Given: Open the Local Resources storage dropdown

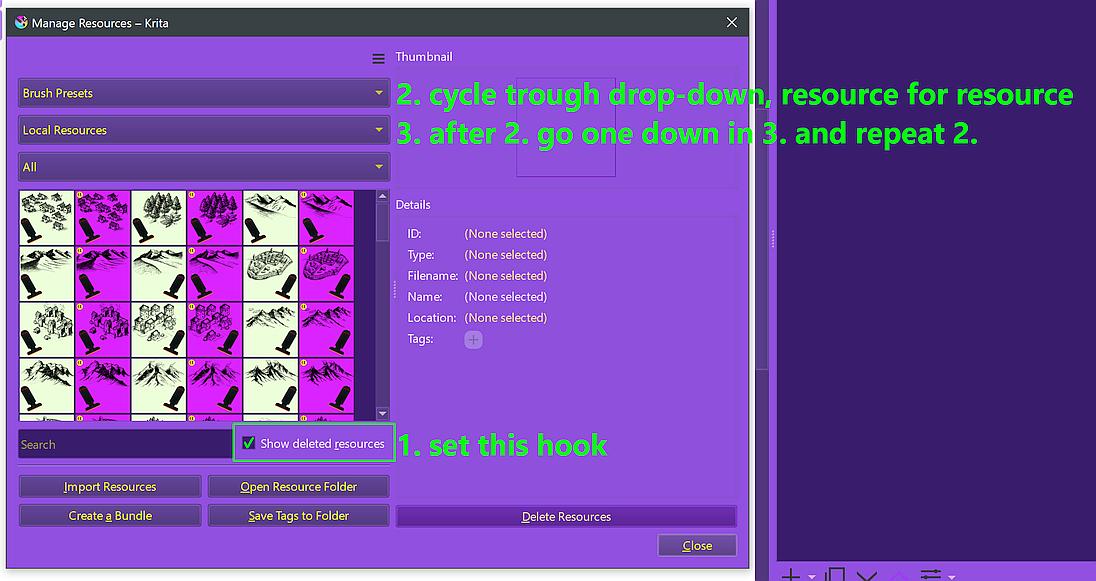Looking at the screenshot, I should point(203,130).
